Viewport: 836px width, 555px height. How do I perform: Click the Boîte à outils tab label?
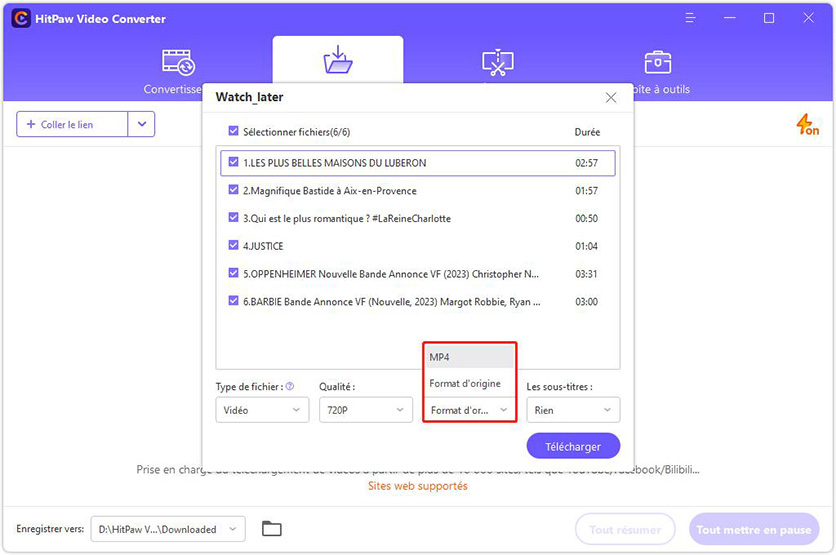click(661, 89)
